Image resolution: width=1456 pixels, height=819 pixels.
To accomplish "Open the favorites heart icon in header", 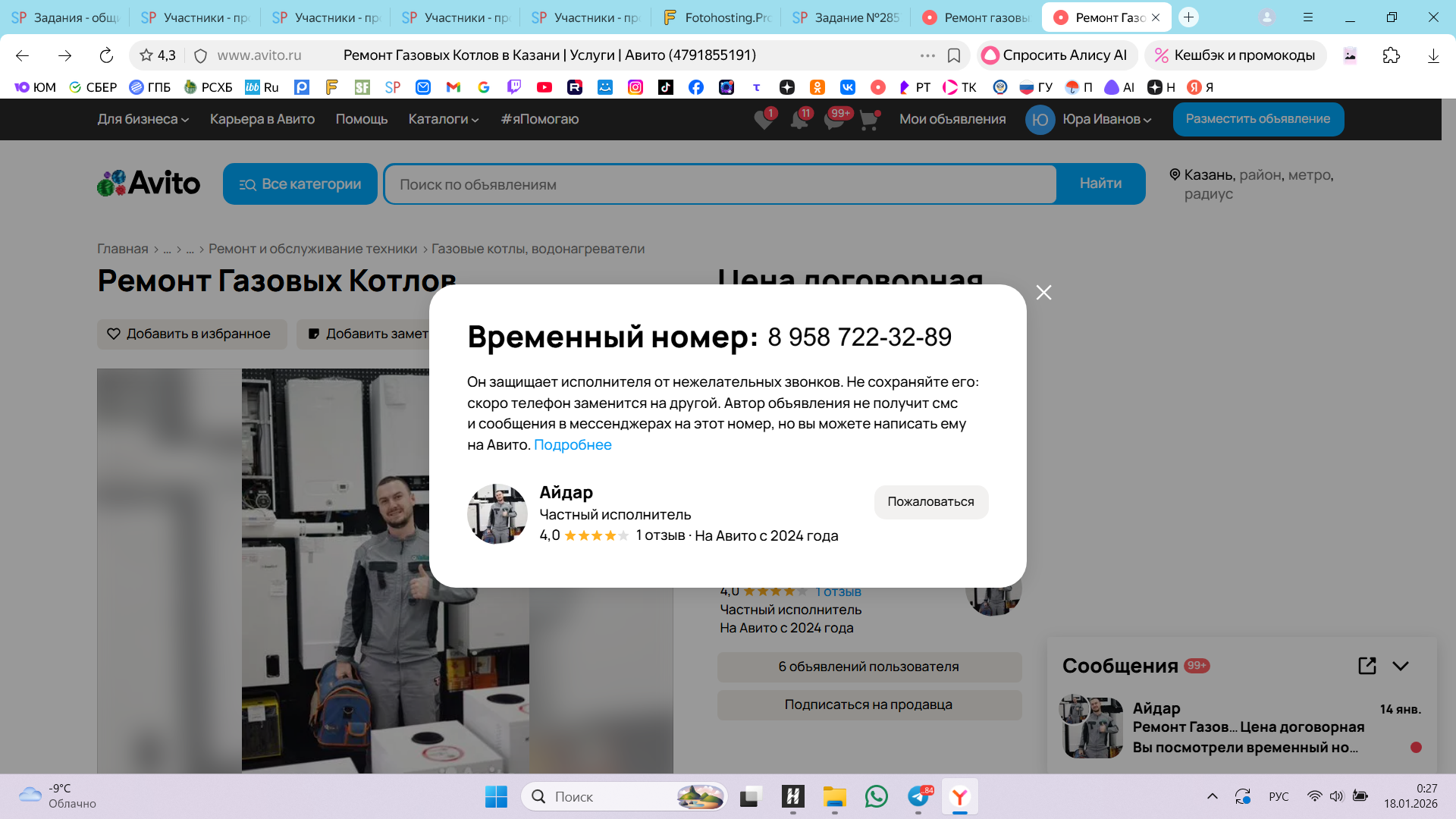I will click(764, 120).
